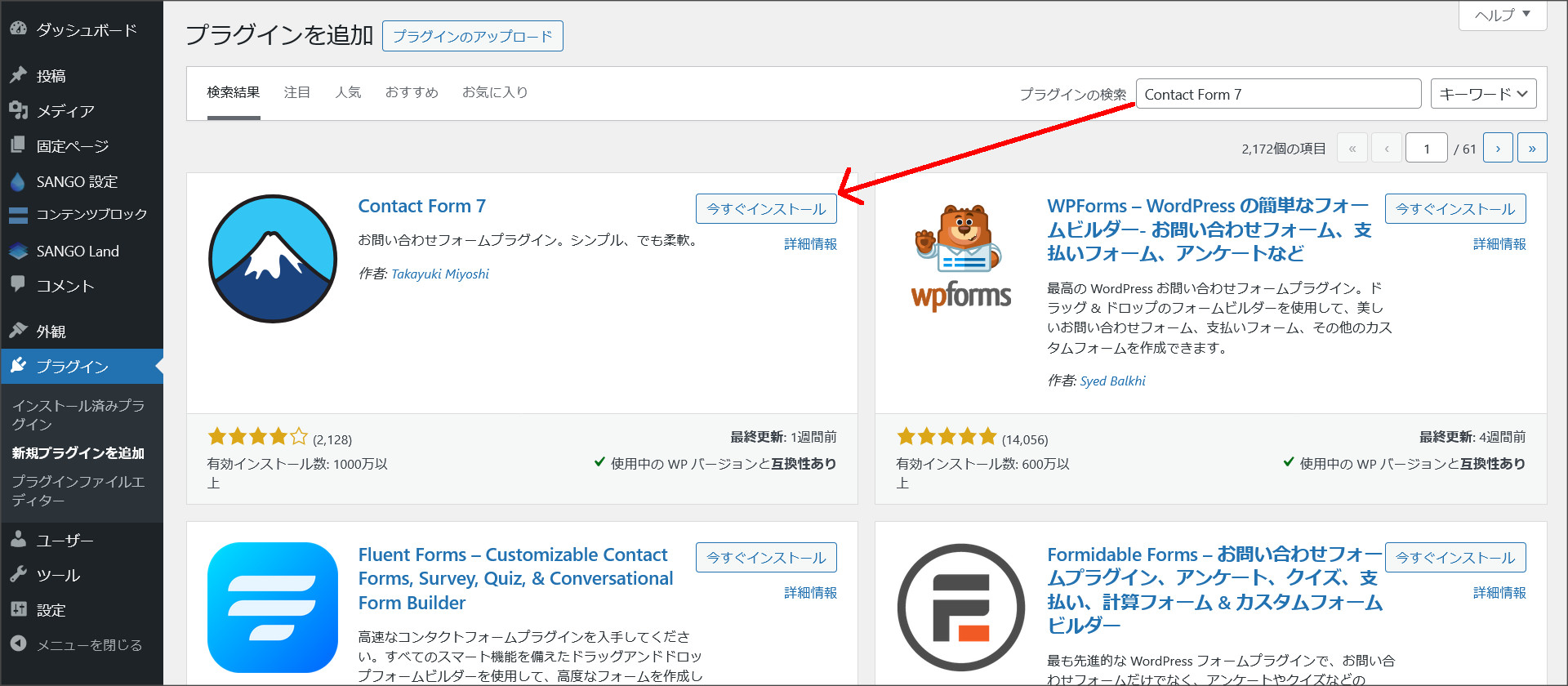Click the plugin search input field
This screenshot has width=1568, height=686.
[1278, 94]
